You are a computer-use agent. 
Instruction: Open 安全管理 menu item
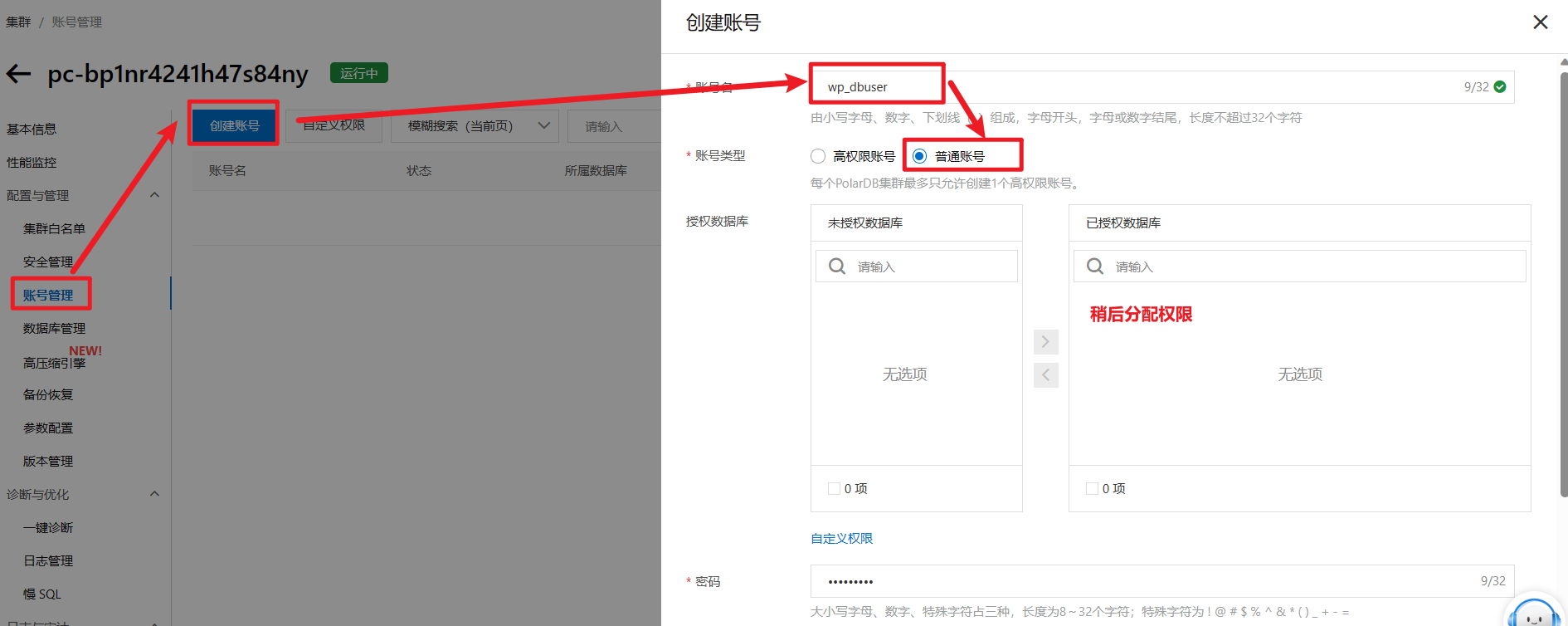click(x=48, y=262)
